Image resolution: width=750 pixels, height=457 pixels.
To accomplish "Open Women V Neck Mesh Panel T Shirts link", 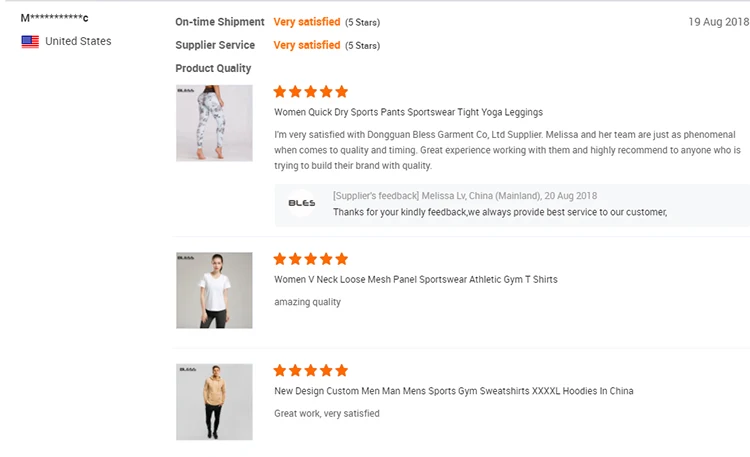I will click(x=415, y=279).
